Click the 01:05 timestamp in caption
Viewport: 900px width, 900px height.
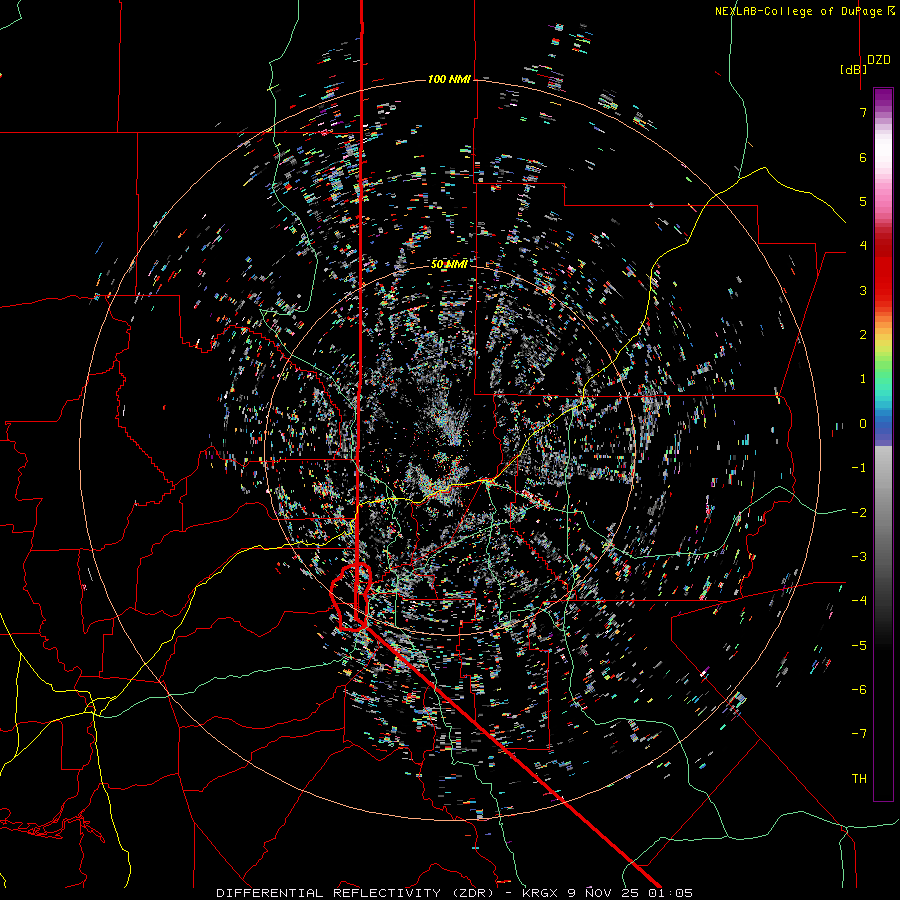[670, 893]
